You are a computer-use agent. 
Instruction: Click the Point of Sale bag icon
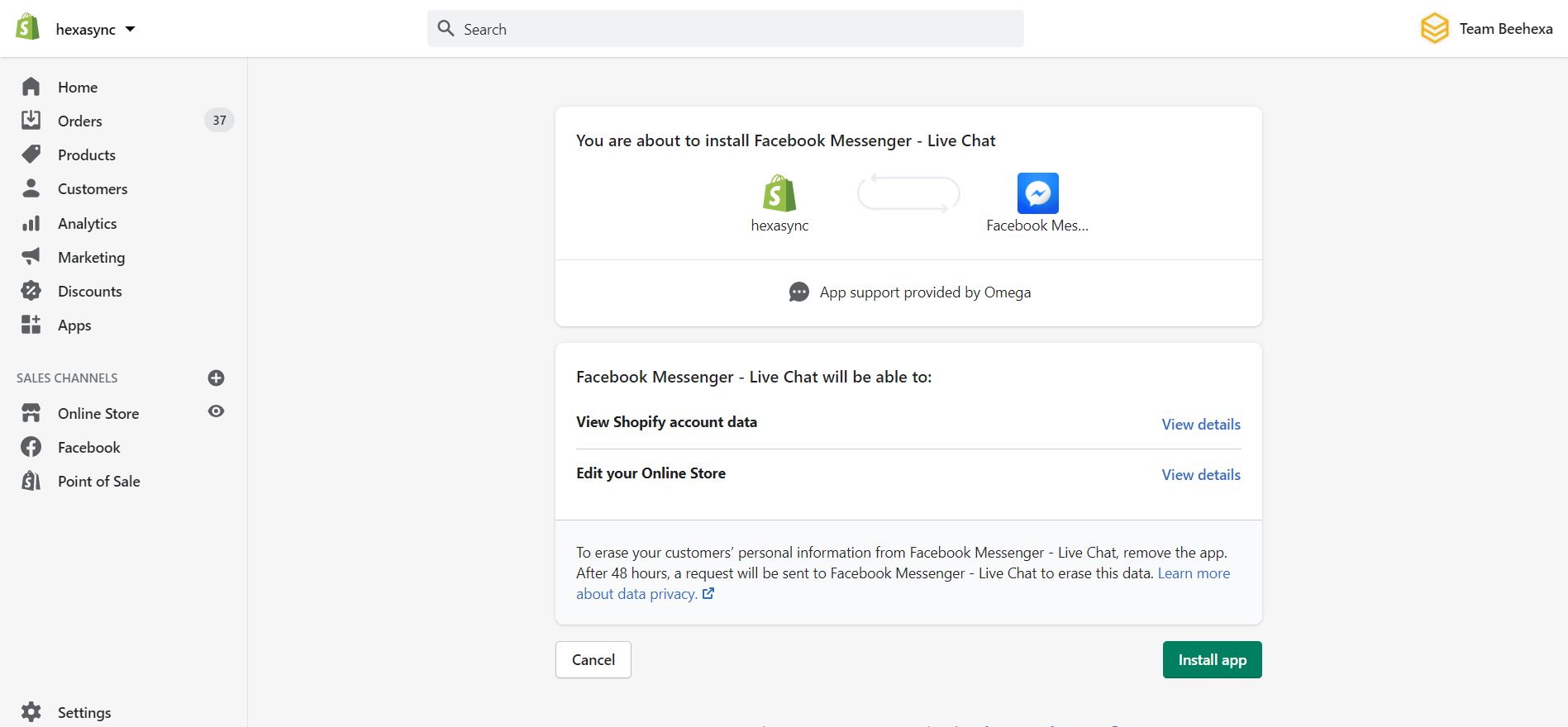(31, 481)
